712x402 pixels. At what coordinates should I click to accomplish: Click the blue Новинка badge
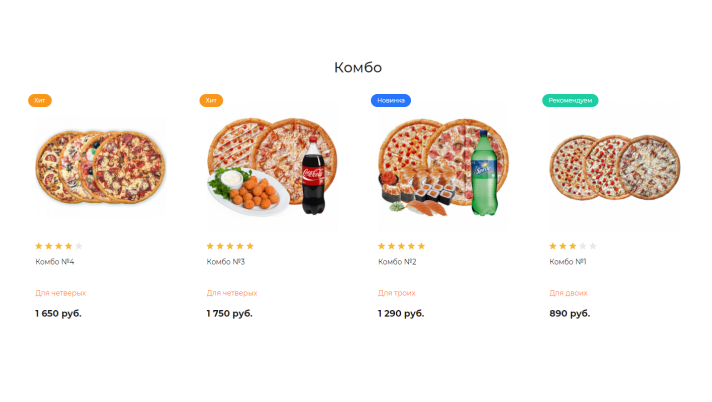coord(391,100)
